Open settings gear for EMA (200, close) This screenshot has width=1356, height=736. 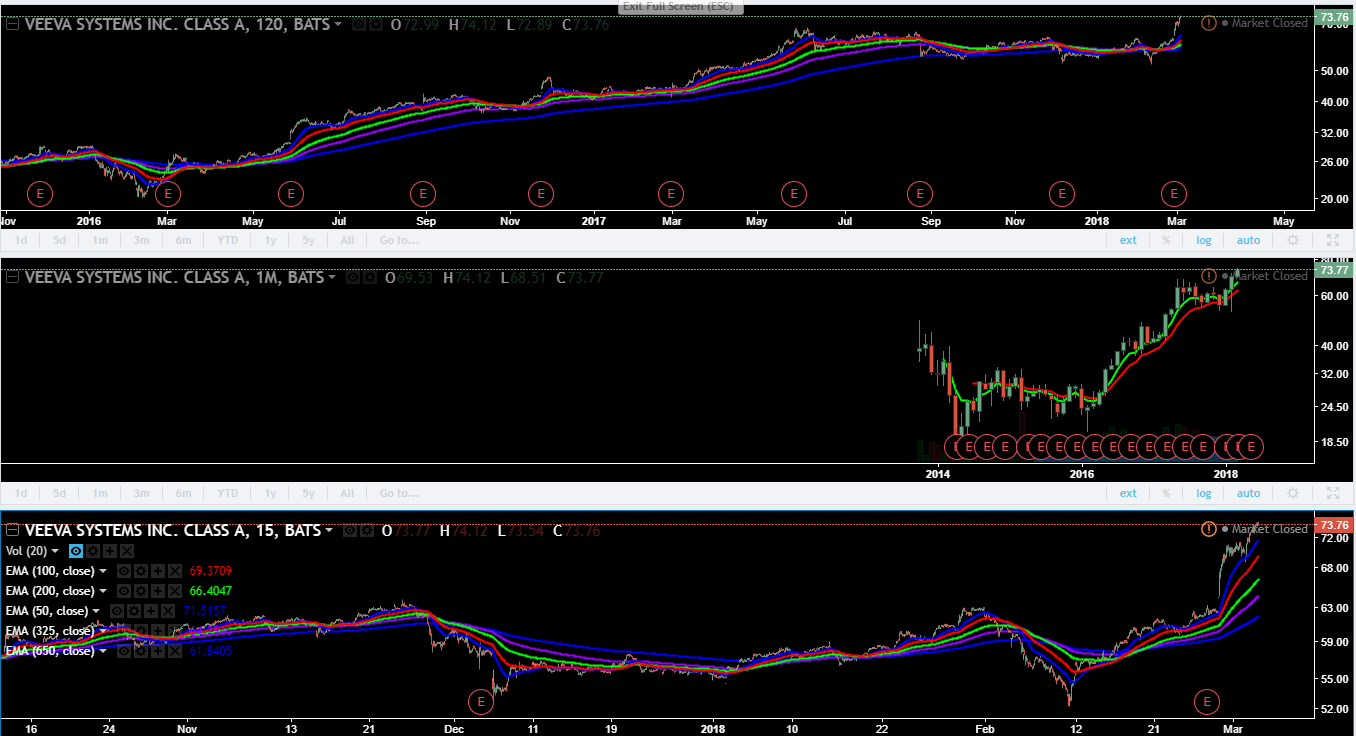pyautogui.click(x=141, y=591)
